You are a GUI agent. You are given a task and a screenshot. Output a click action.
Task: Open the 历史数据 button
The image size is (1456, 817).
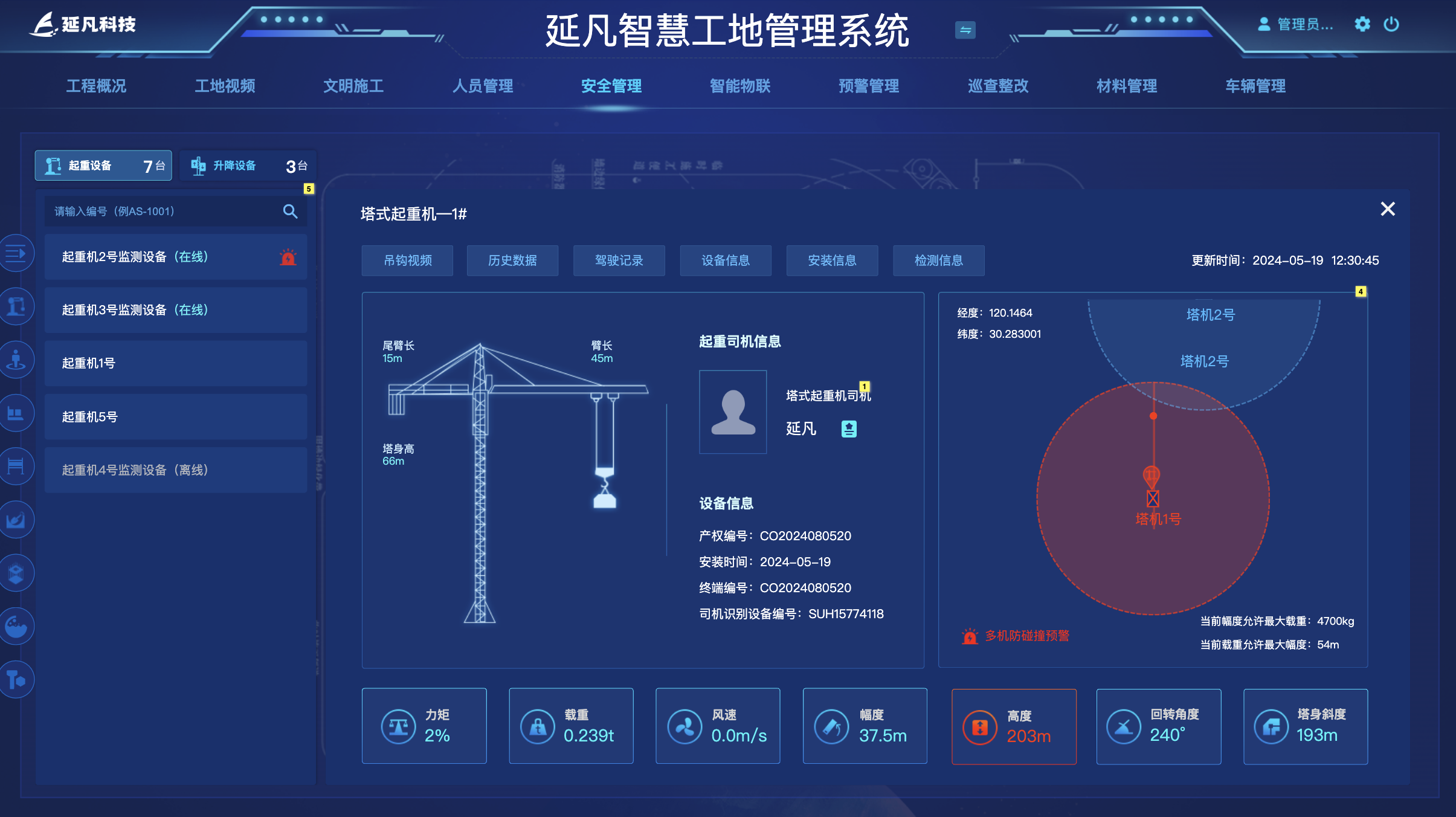[512, 260]
